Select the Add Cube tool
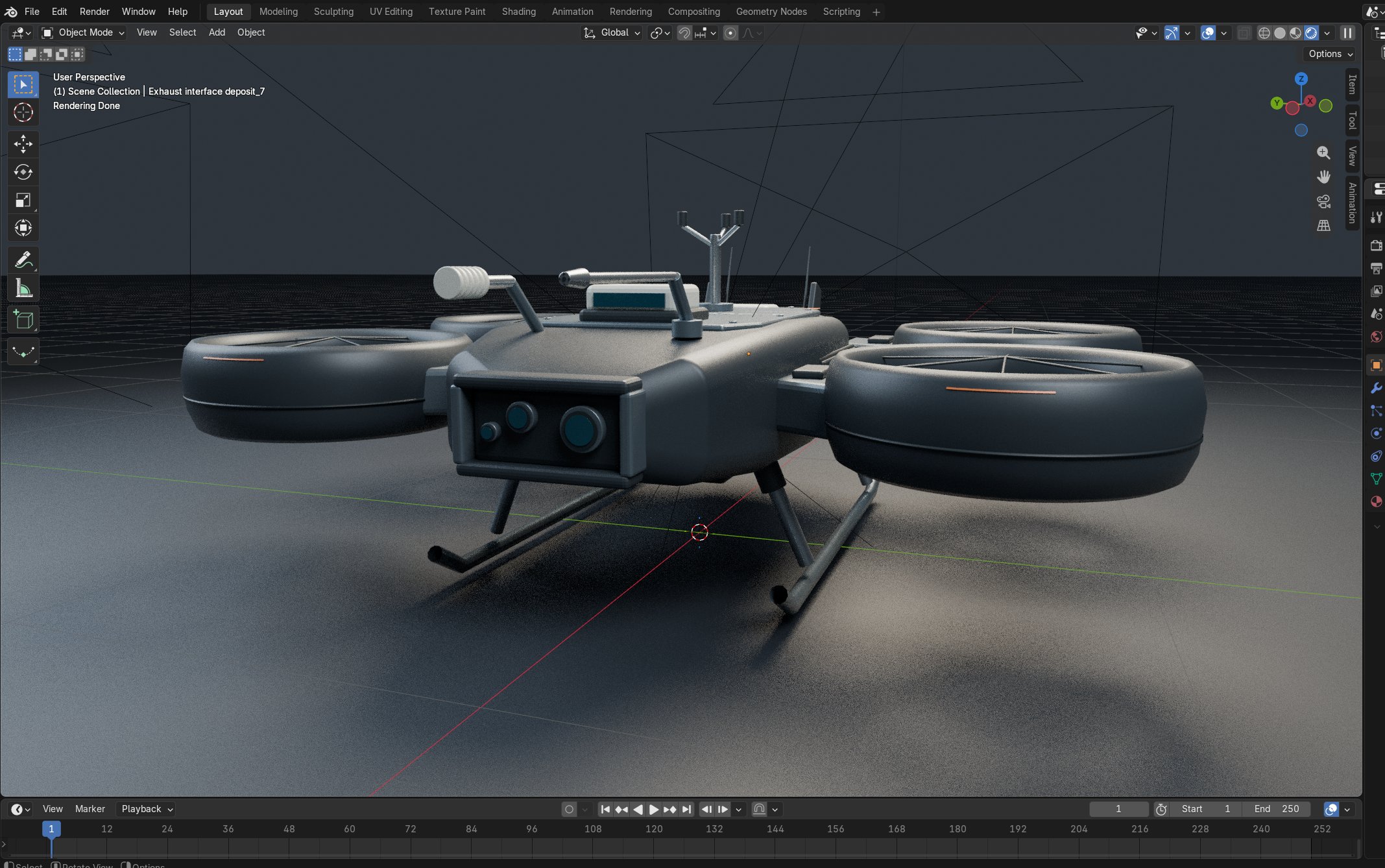1385x868 pixels. (x=23, y=320)
